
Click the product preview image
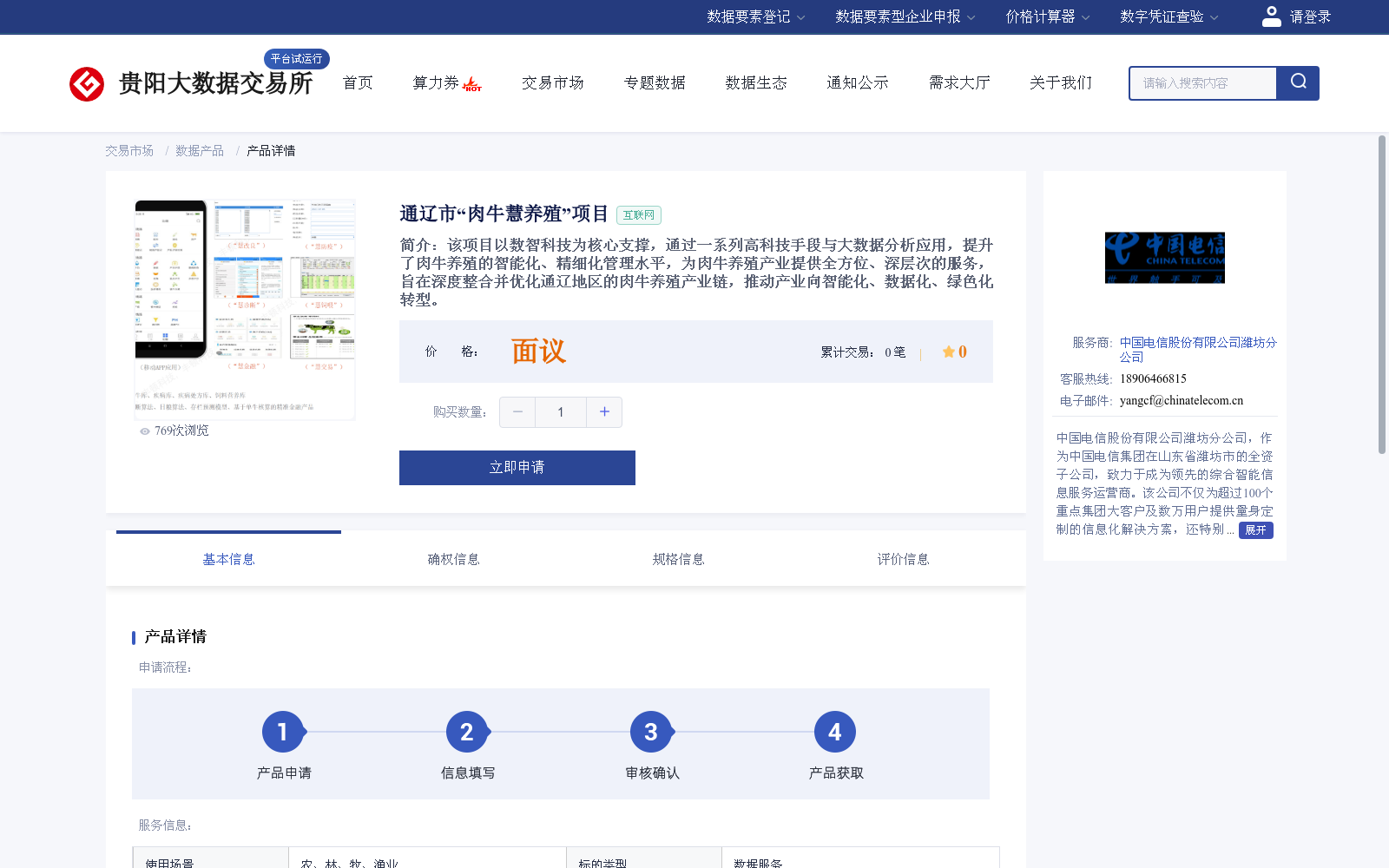click(x=245, y=310)
